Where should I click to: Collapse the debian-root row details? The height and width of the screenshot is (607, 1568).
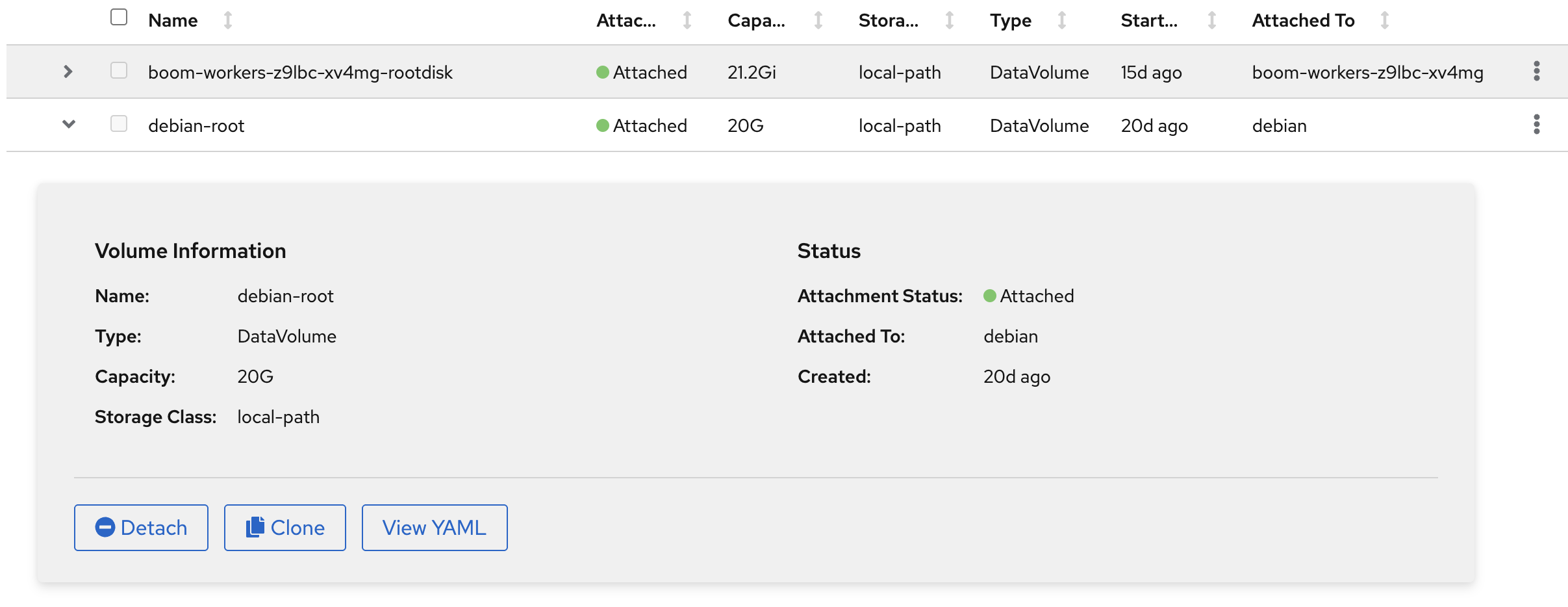click(x=68, y=124)
